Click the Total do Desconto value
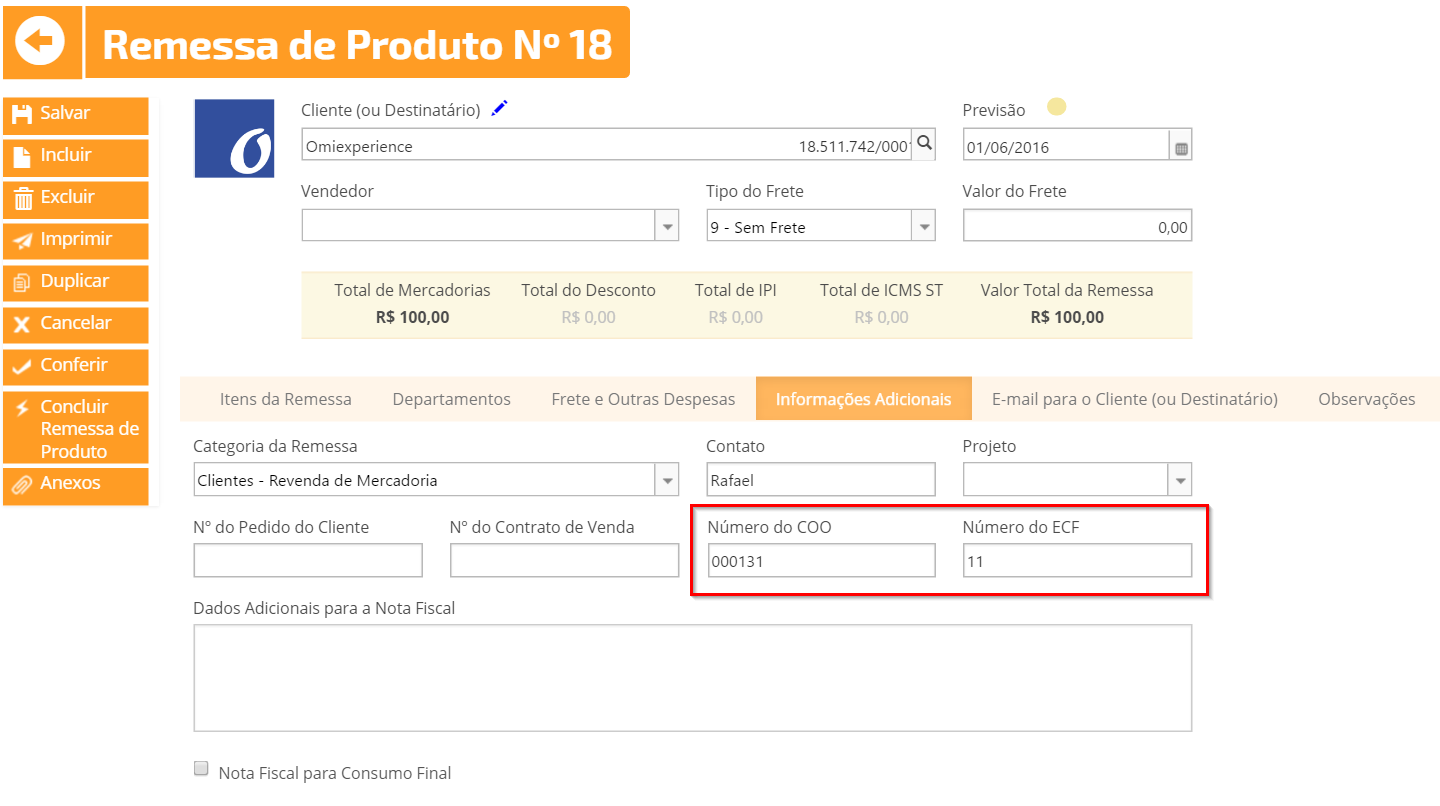The height and width of the screenshot is (806, 1440). point(588,317)
